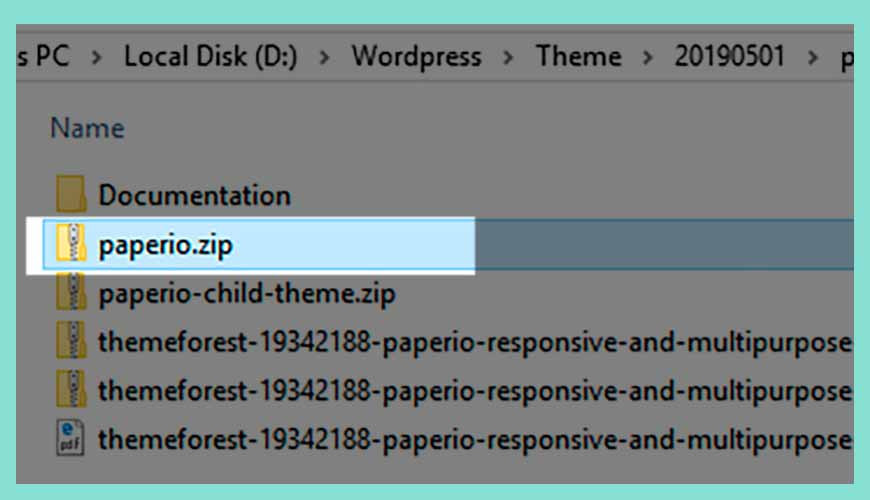Image resolution: width=870 pixels, height=500 pixels.
Task: Jump to the Theme breadcrumb folder
Action: 579,57
